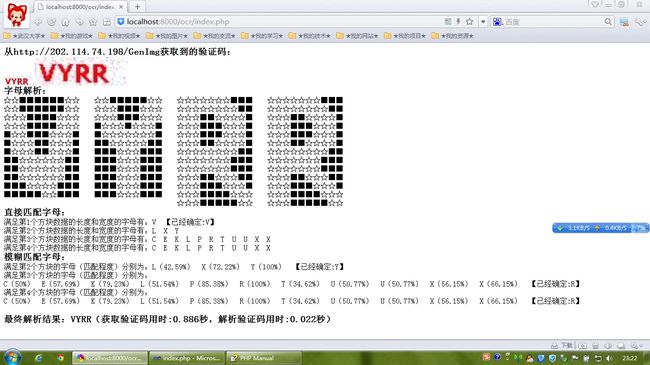Click the floating network speed widget
Viewport: 650px width, 365px height.
[600, 228]
